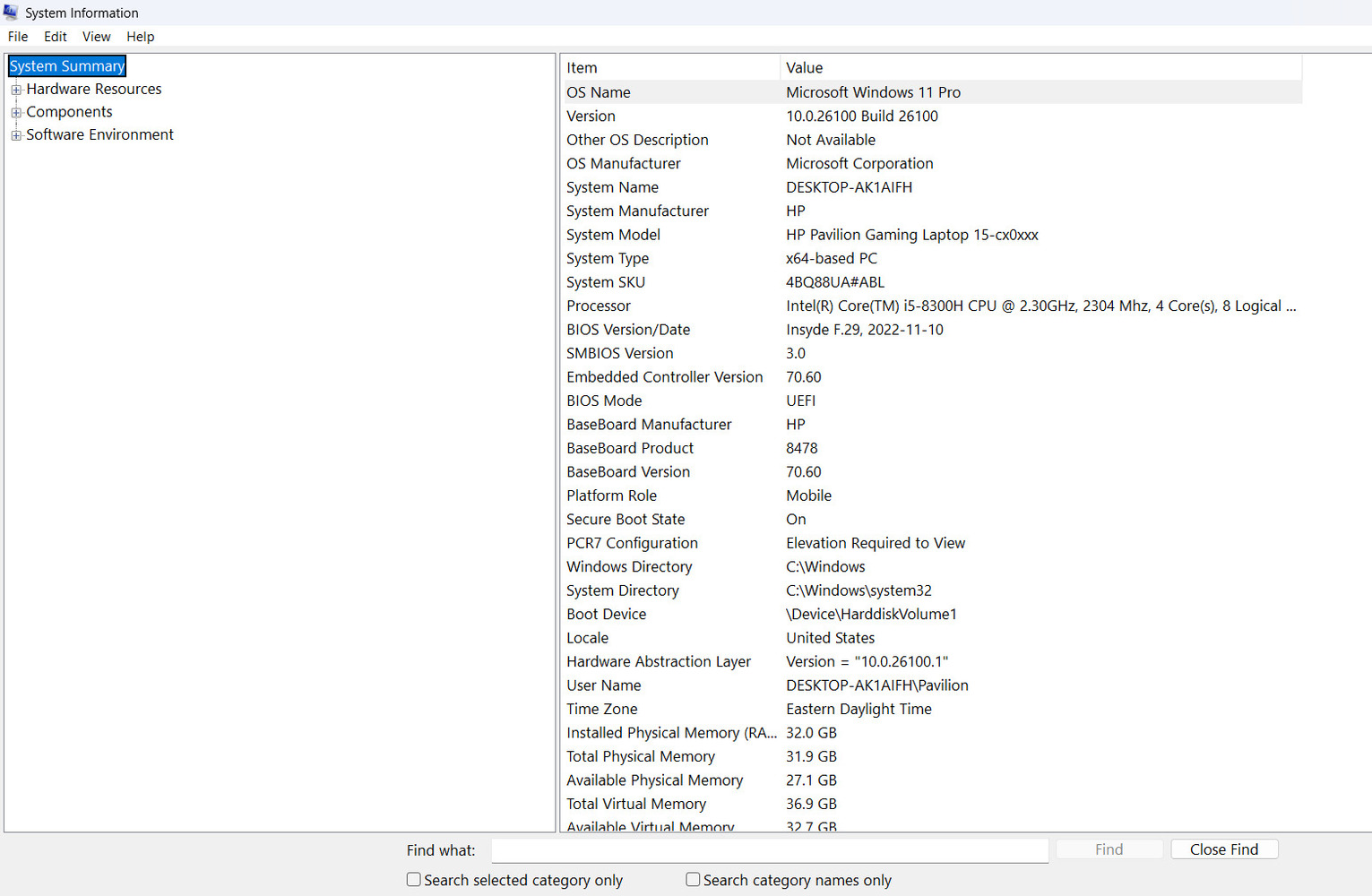Select the Hardware Resources tree item

(x=94, y=89)
